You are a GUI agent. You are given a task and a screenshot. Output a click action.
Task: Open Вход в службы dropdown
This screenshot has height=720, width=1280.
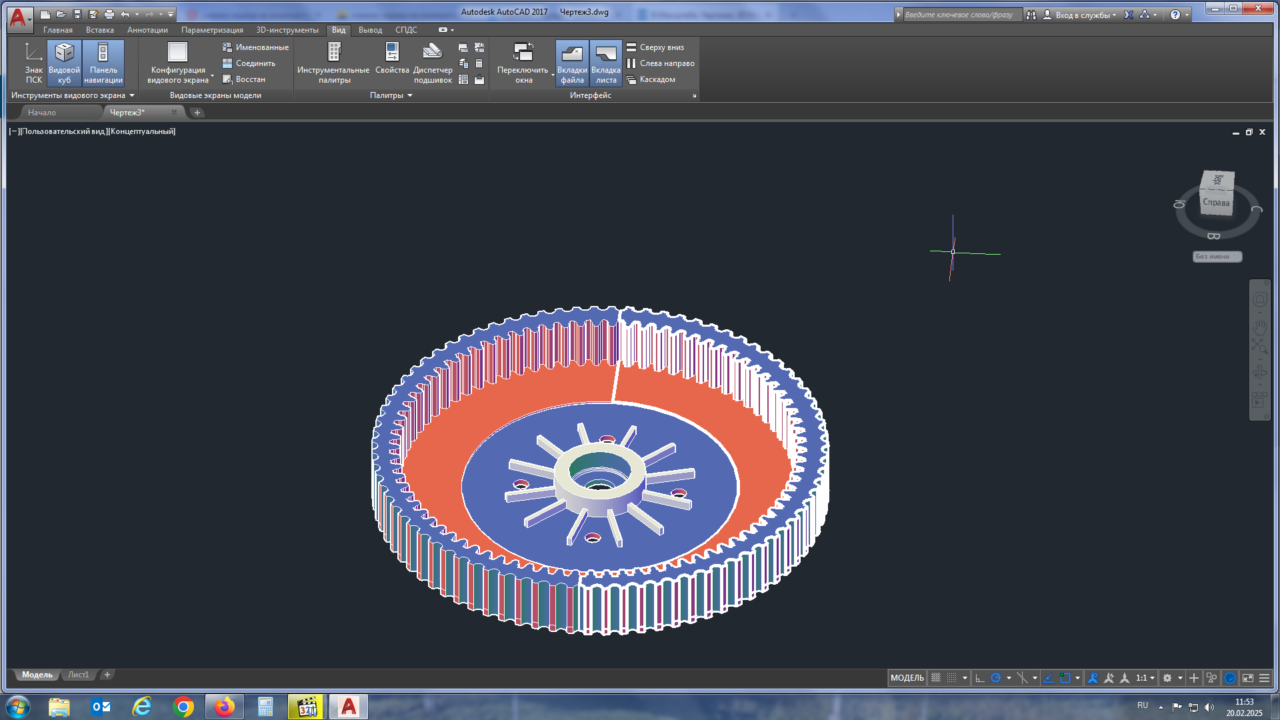pos(1080,15)
